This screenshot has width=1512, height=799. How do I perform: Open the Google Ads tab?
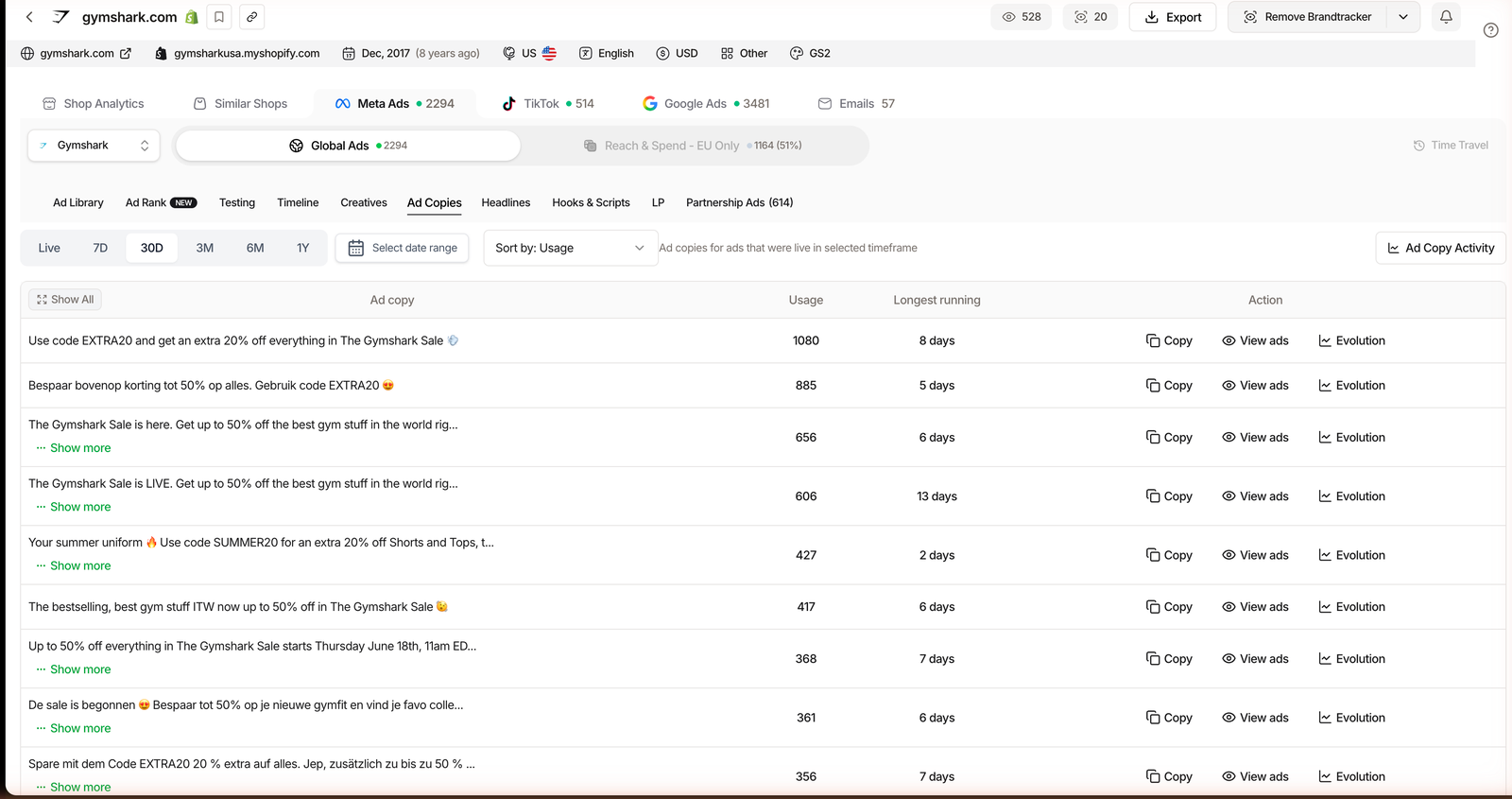click(x=706, y=104)
